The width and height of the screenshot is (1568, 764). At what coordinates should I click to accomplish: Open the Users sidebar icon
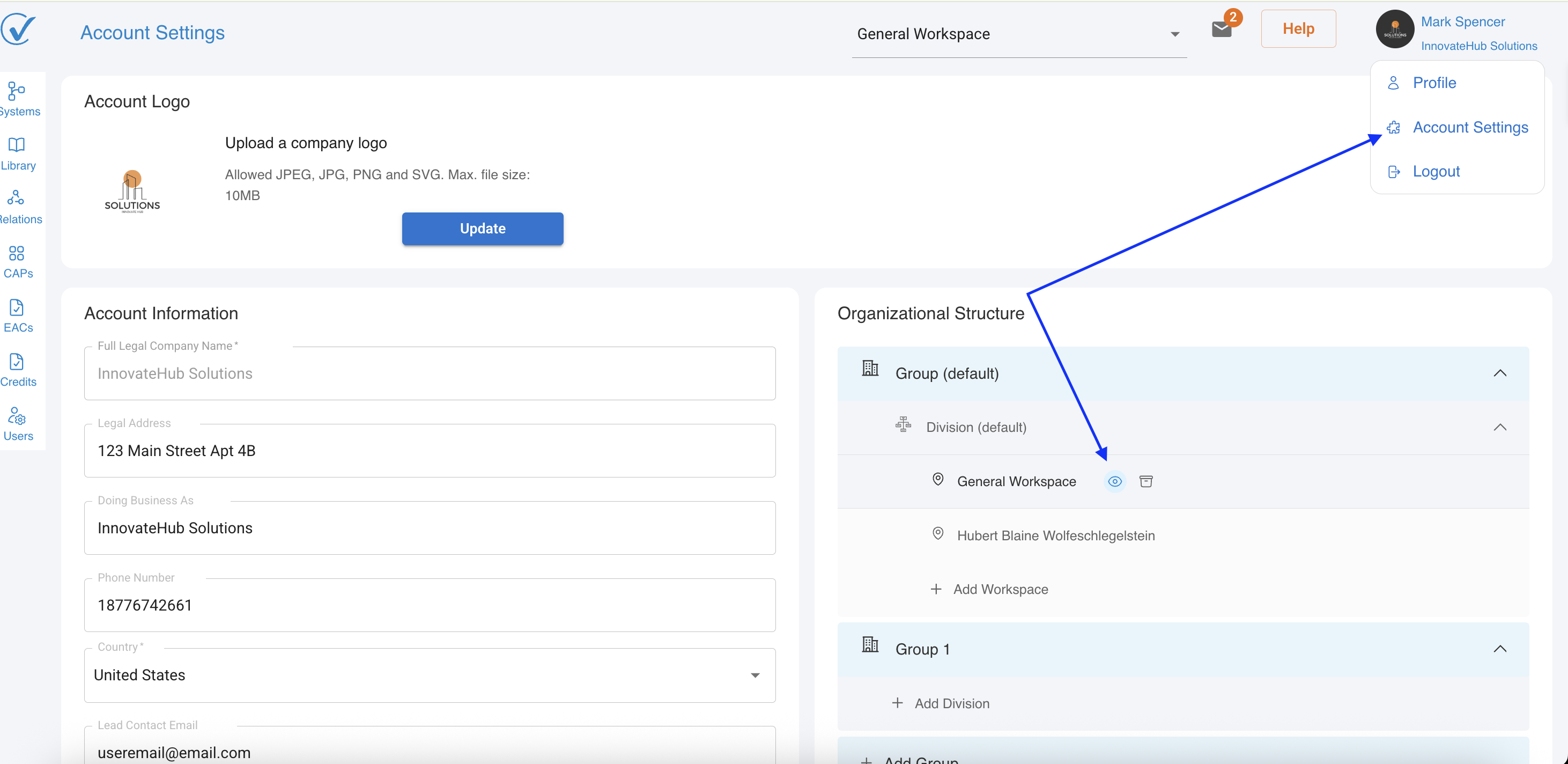coord(18,424)
